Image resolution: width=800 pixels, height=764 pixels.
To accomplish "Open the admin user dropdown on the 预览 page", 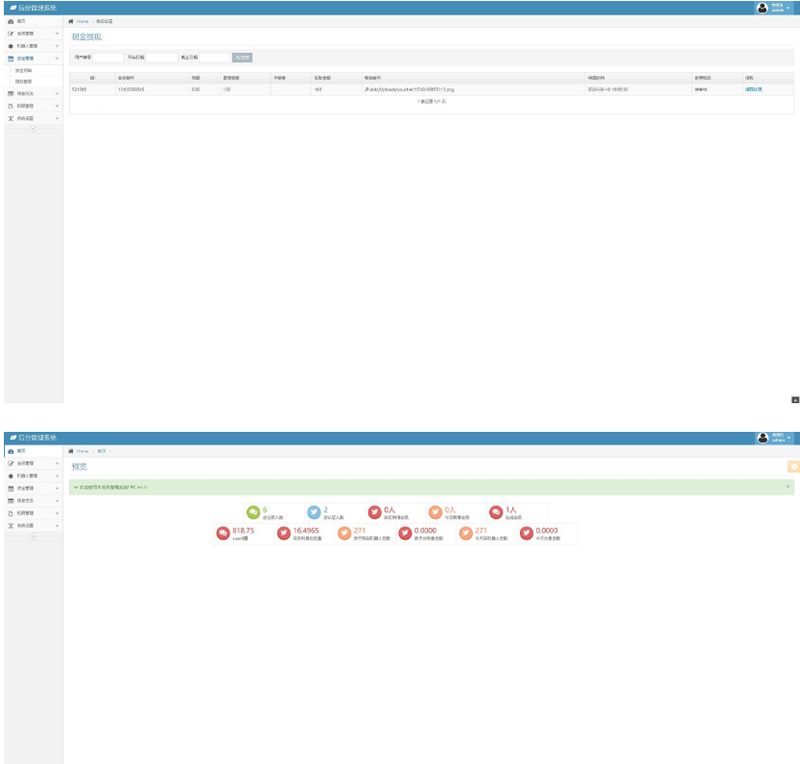I will (777, 438).
